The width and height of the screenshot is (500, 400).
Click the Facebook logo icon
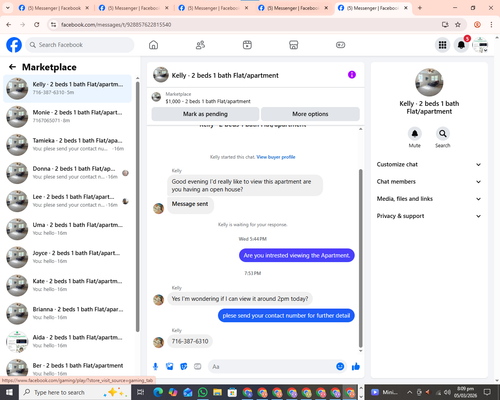[14, 45]
